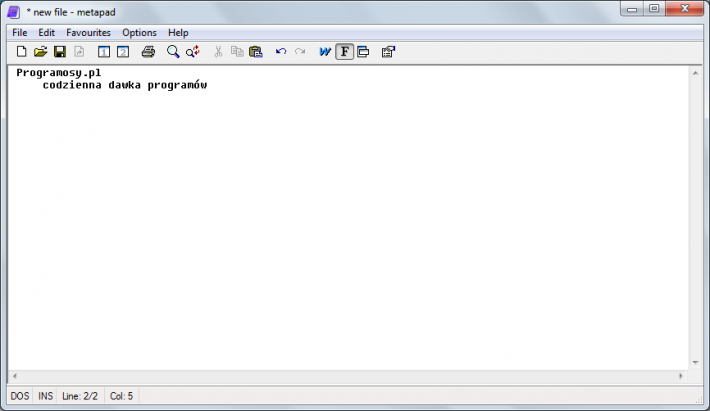Click the New file toolbar icon
The height and width of the screenshot is (411, 710).
coord(21,52)
